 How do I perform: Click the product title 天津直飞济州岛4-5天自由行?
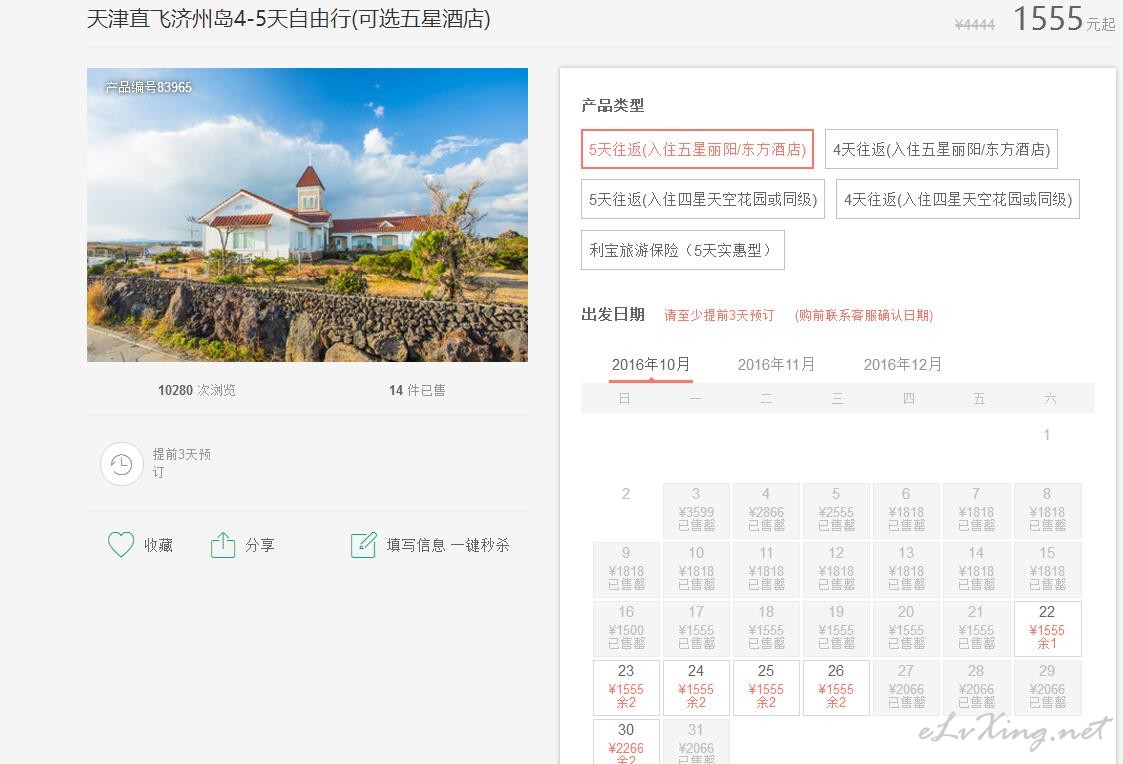point(289,19)
